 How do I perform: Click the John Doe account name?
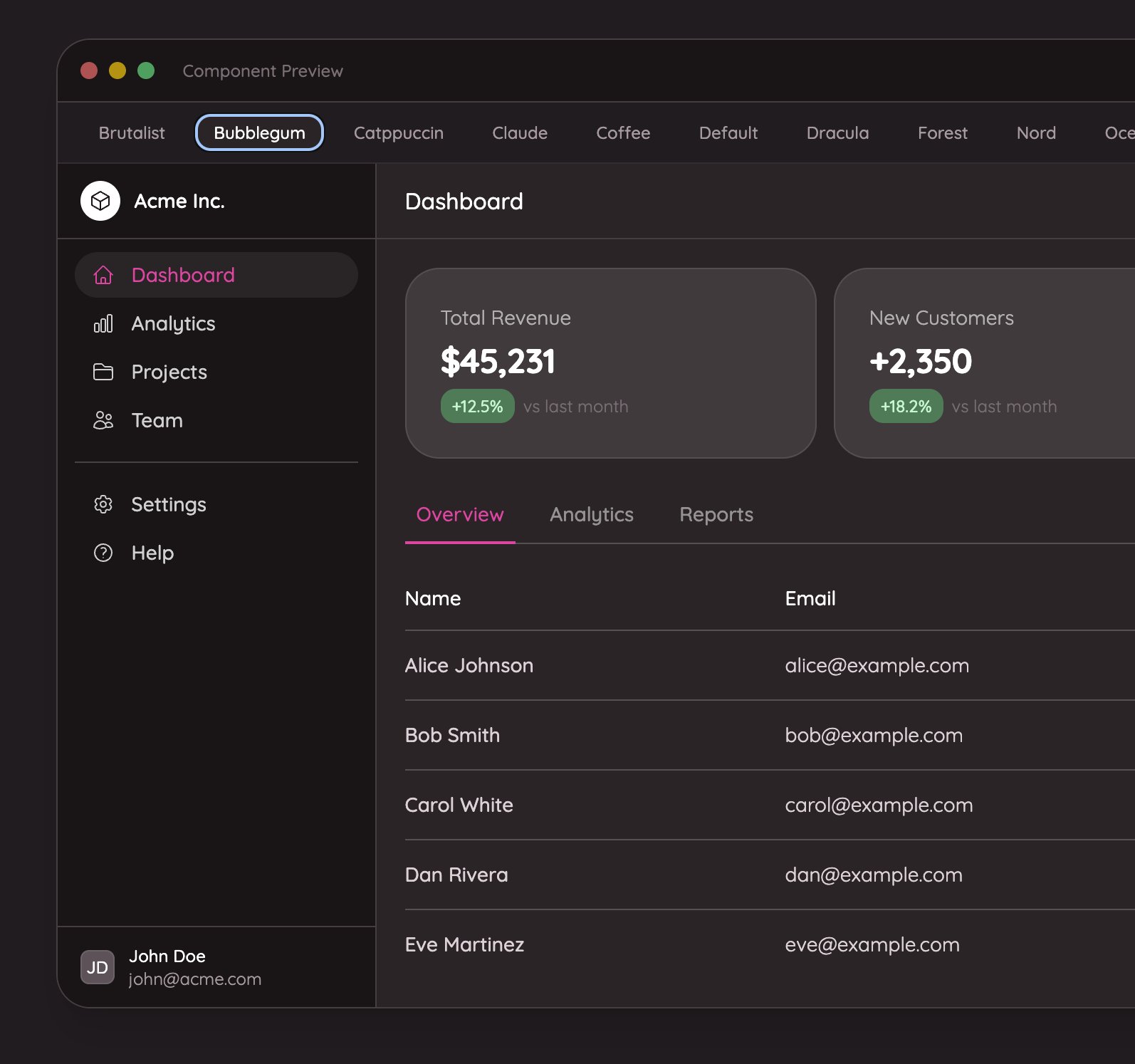click(167, 956)
